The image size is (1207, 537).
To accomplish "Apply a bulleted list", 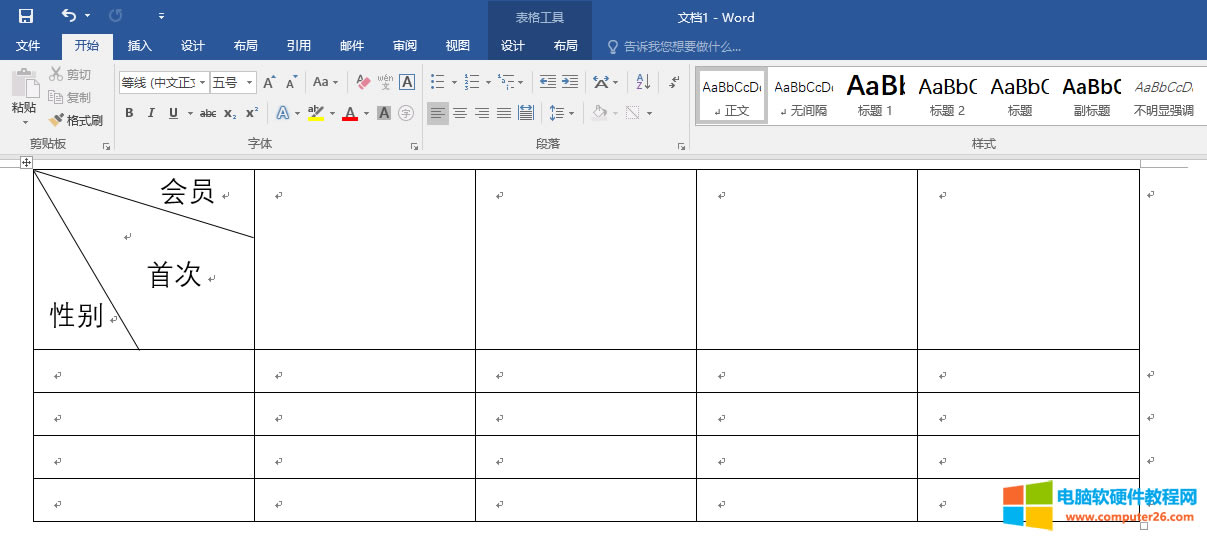I will coord(437,82).
